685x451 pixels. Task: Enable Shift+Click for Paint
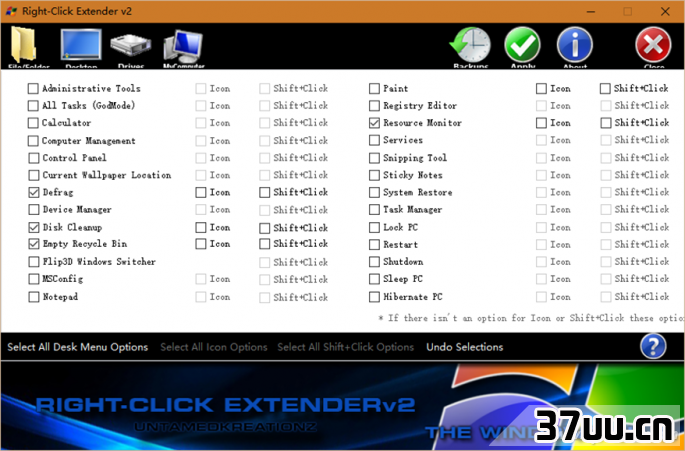[605, 89]
